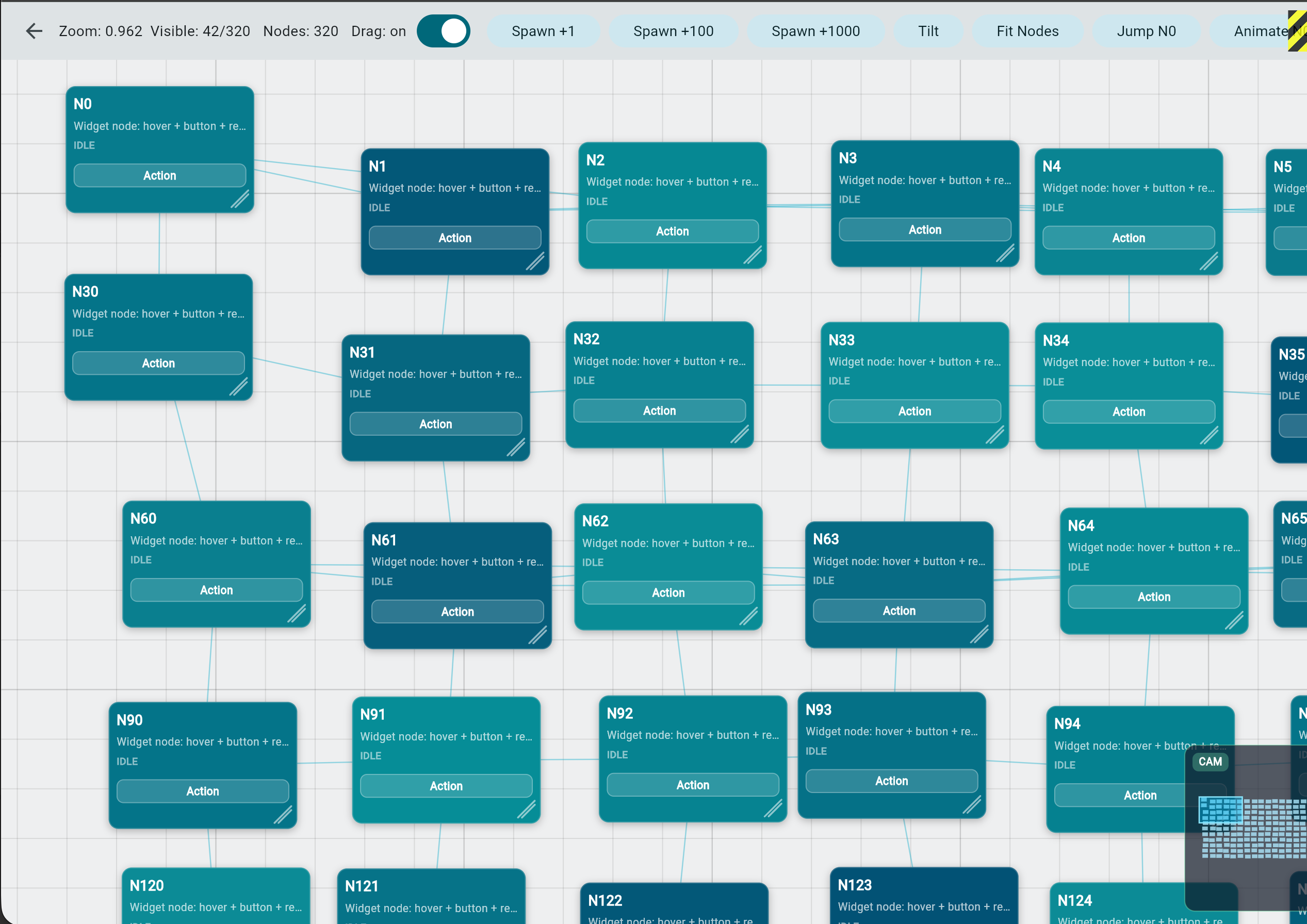
Task: Click the minimap node overview thumbnail
Action: [1252, 828]
